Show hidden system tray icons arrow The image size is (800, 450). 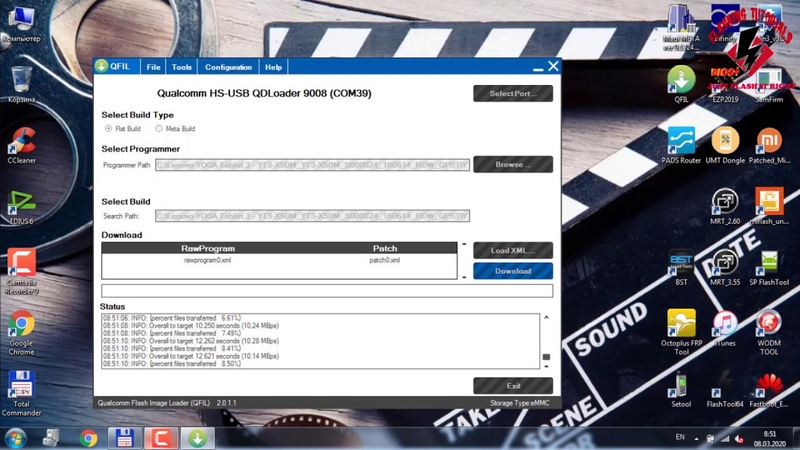point(697,437)
